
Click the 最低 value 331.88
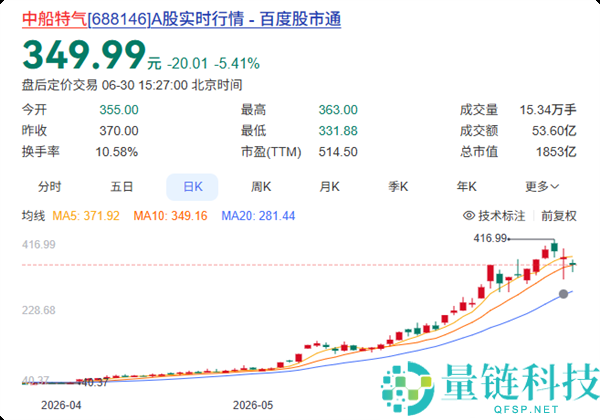point(338,131)
